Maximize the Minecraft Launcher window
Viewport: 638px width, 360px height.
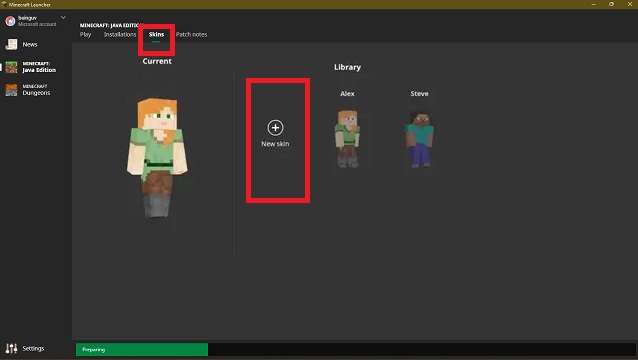click(611, 4)
